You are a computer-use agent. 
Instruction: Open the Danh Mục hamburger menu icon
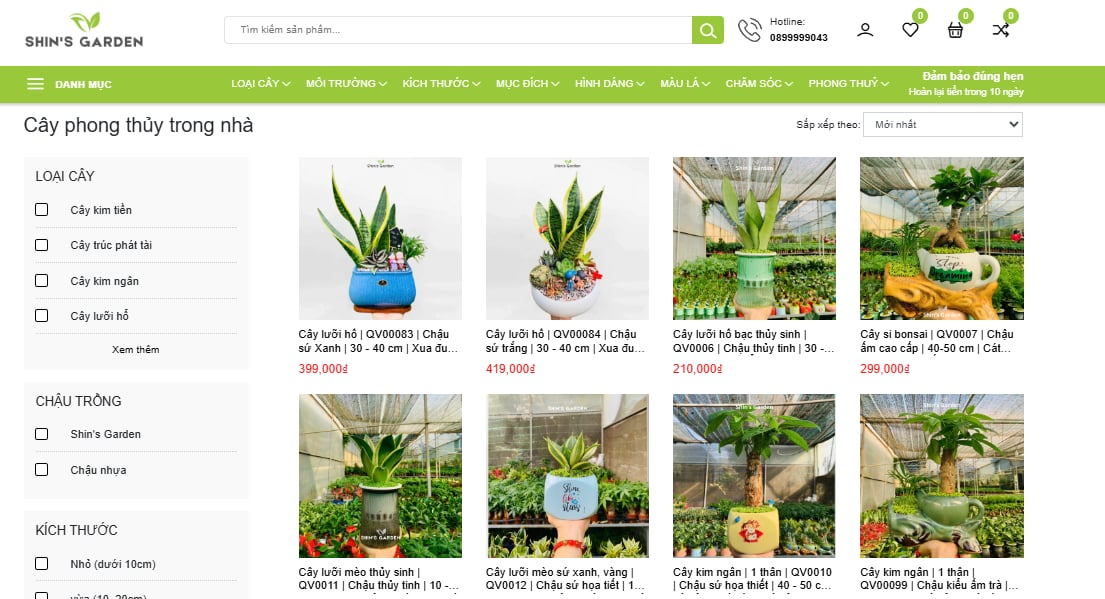pos(35,84)
